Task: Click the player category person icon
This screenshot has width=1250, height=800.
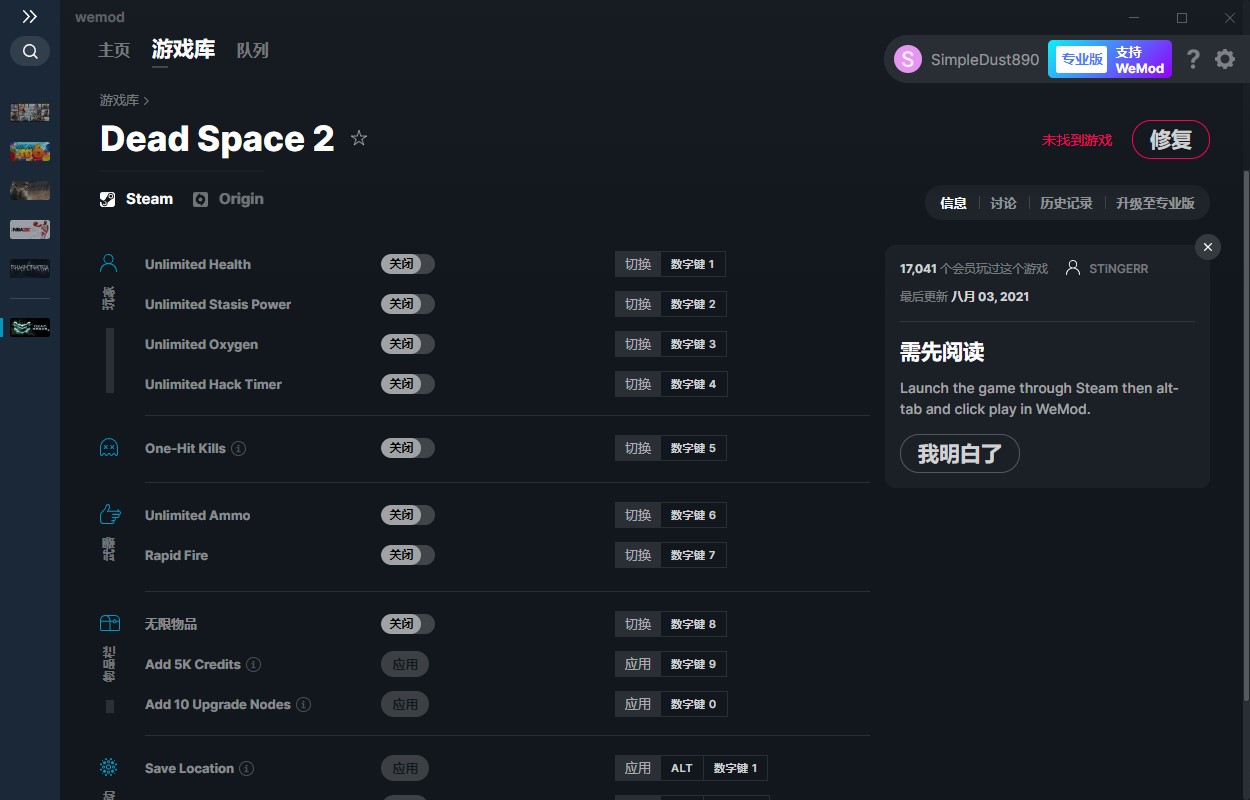Action: (109, 264)
